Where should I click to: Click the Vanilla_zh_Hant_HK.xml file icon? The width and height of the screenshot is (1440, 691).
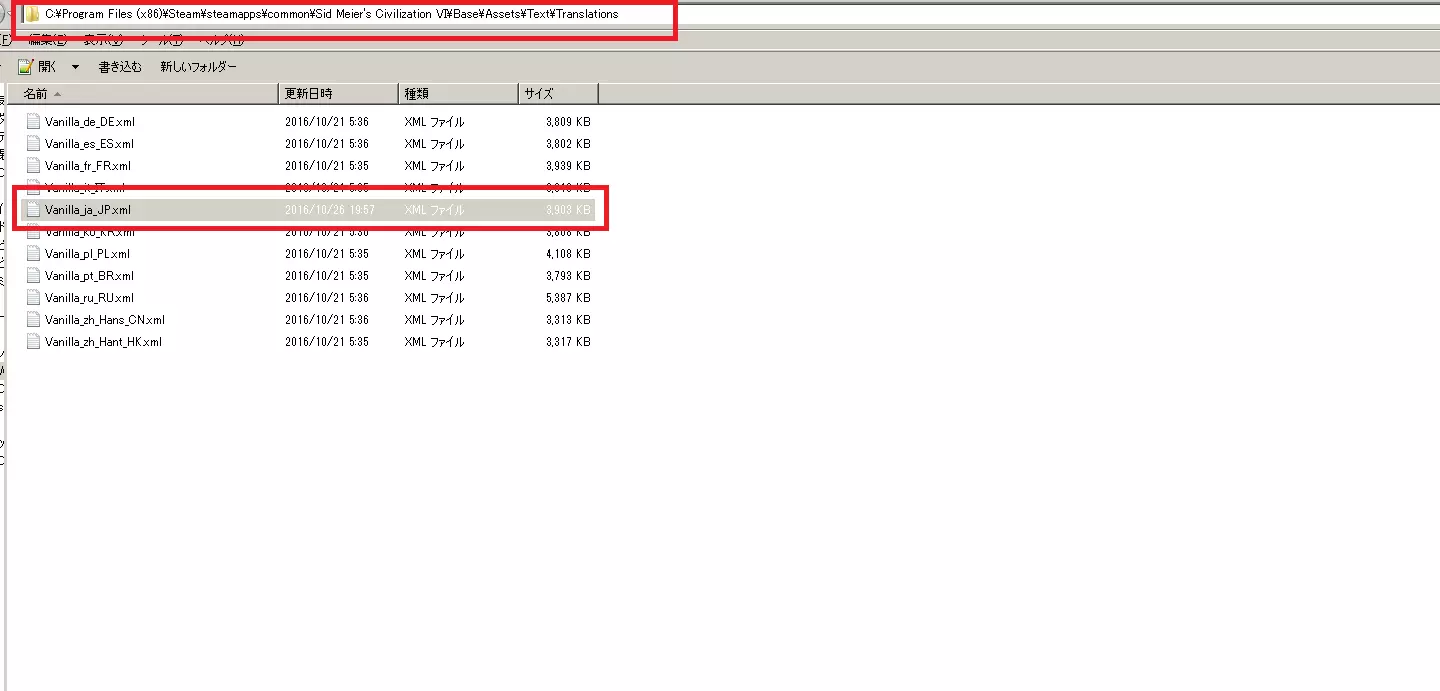(x=34, y=341)
